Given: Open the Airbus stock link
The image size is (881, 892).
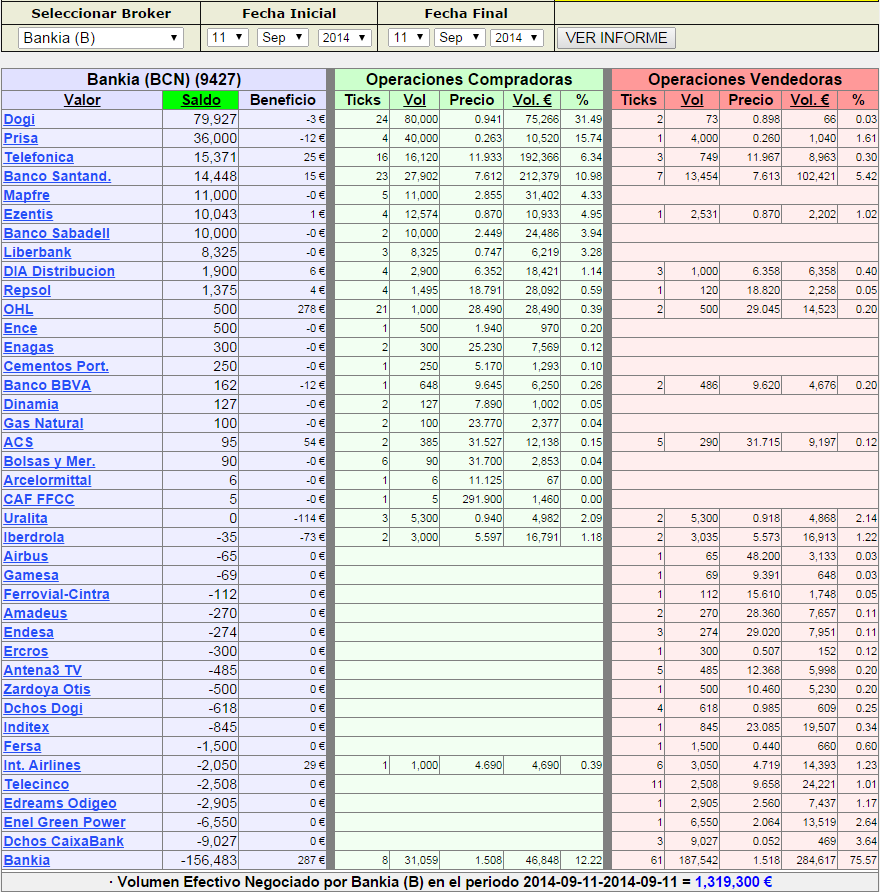Looking at the screenshot, I should (x=26, y=556).
